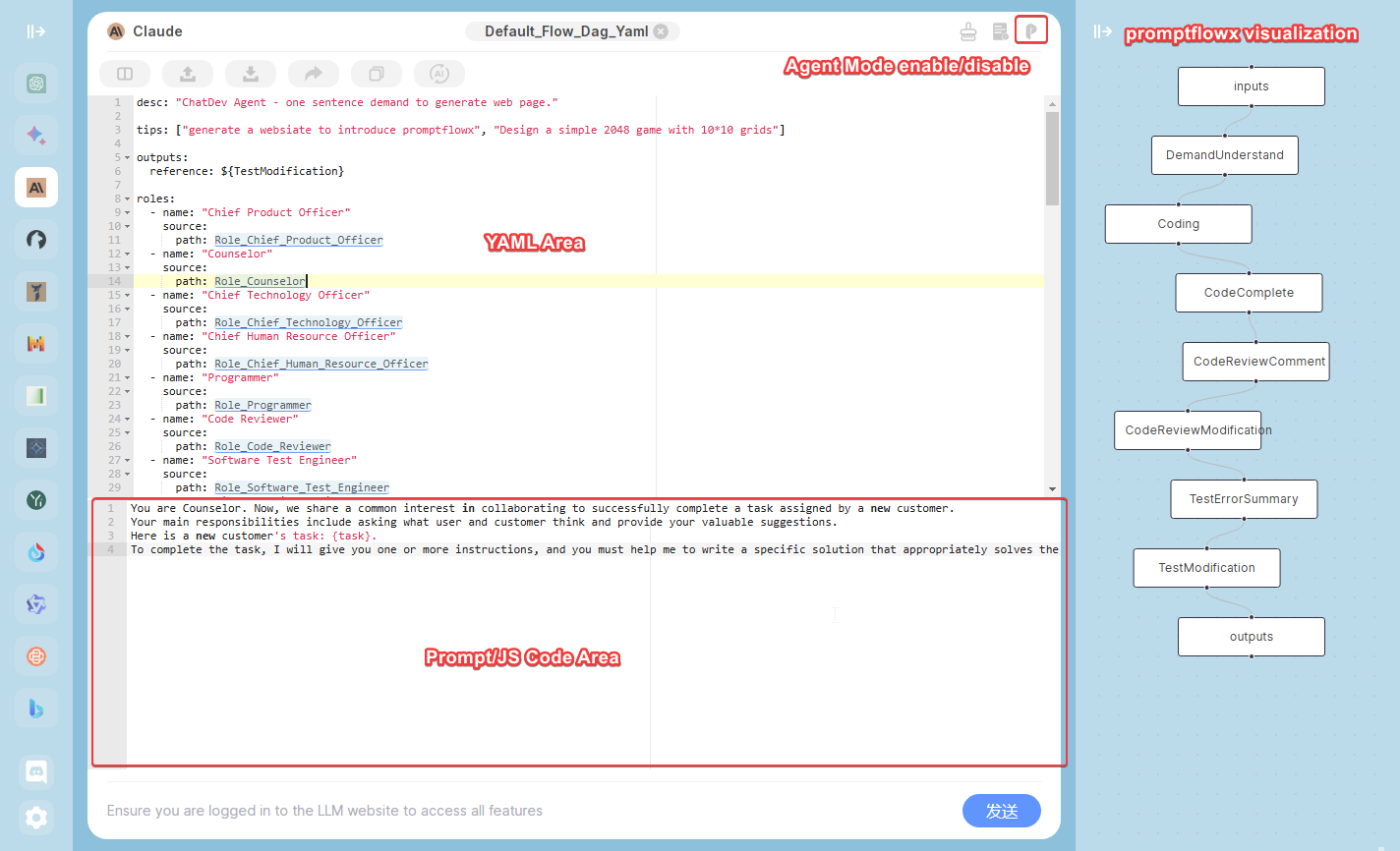Click the download toolbar icon

(251, 74)
